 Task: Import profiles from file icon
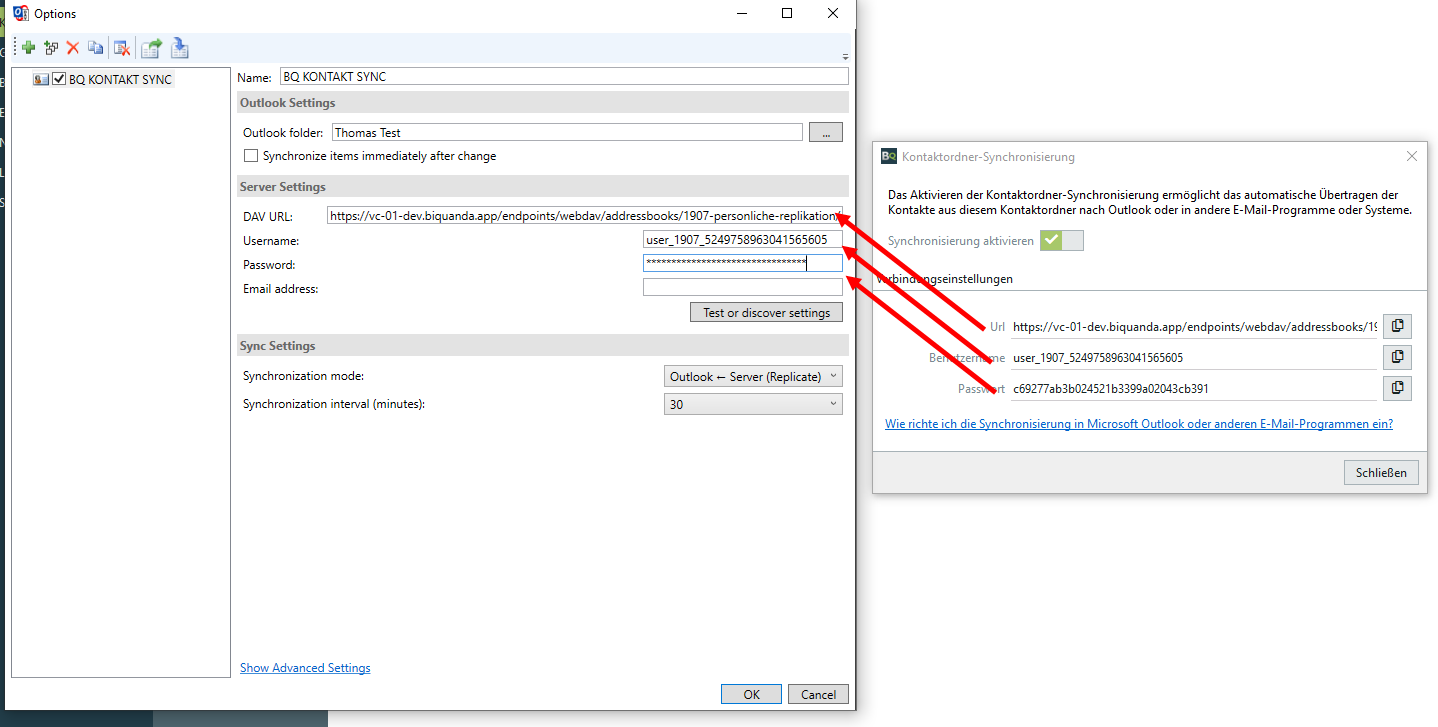click(180, 48)
